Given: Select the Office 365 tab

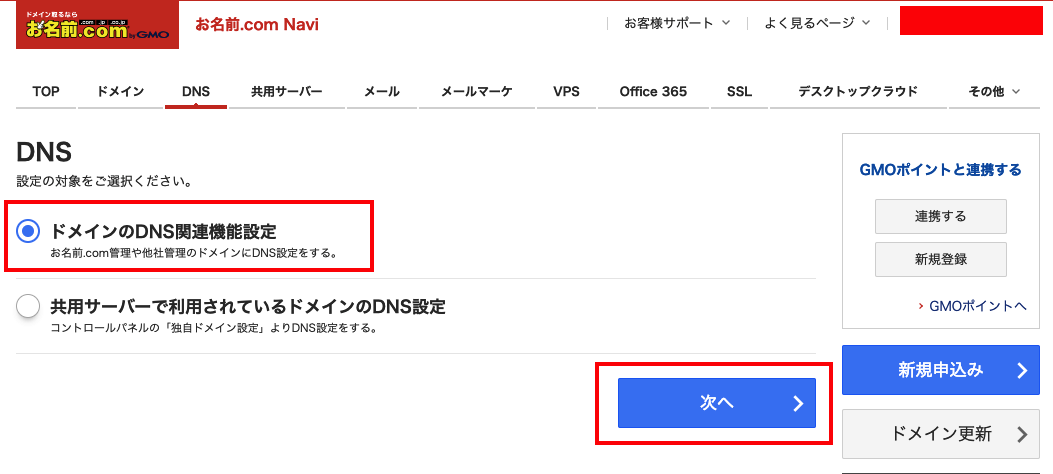Looking at the screenshot, I should (x=653, y=91).
